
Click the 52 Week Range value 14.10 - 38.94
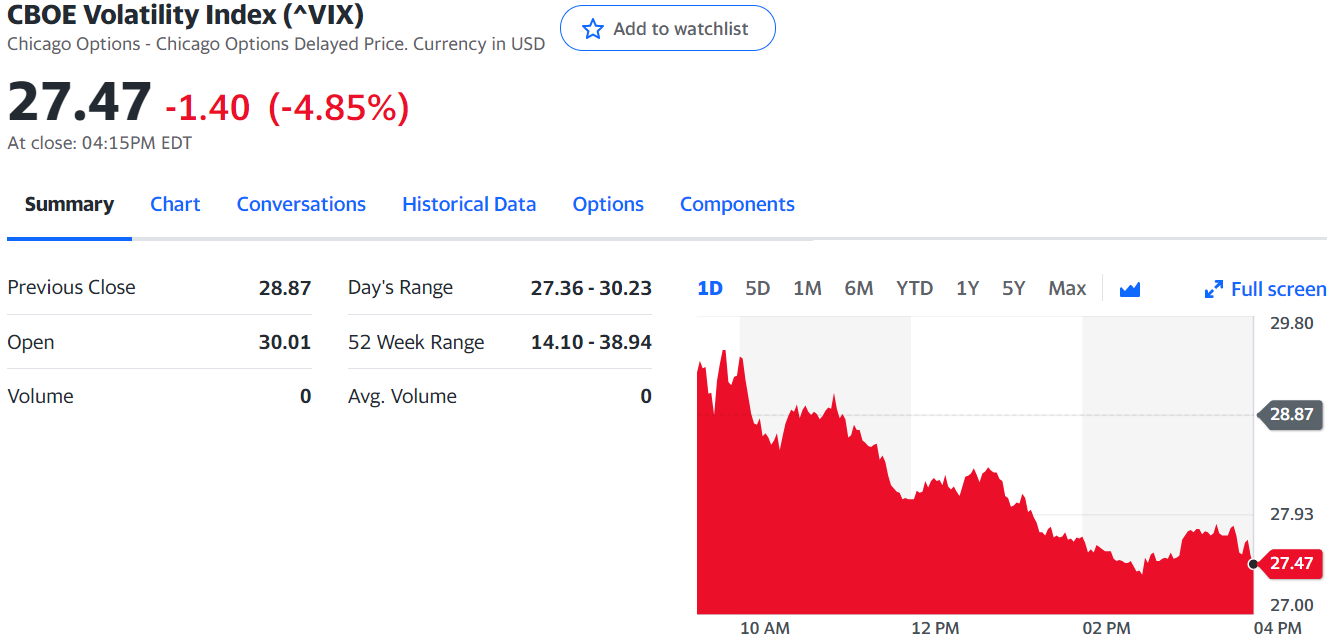tap(591, 342)
